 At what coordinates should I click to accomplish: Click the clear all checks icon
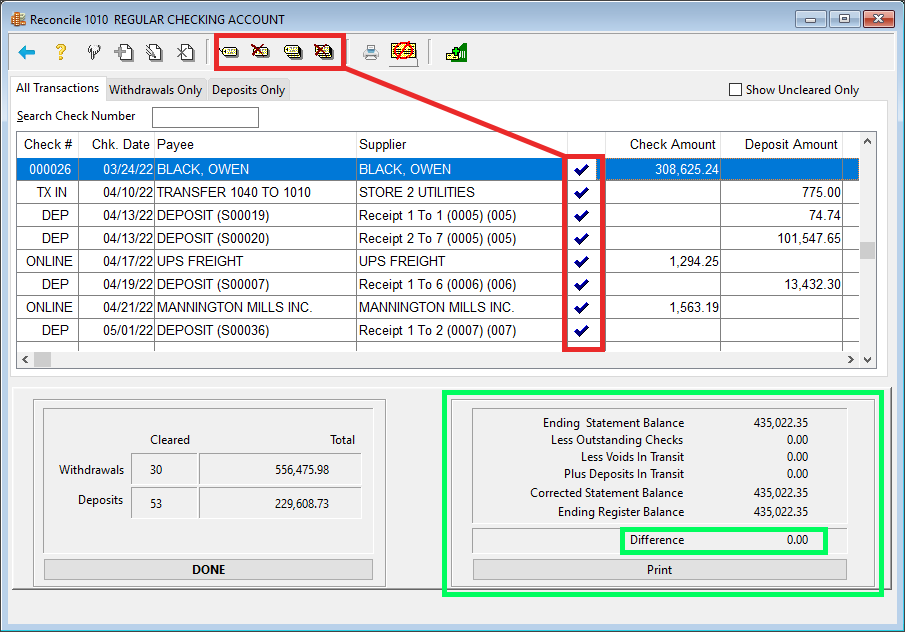(x=293, y=53)
